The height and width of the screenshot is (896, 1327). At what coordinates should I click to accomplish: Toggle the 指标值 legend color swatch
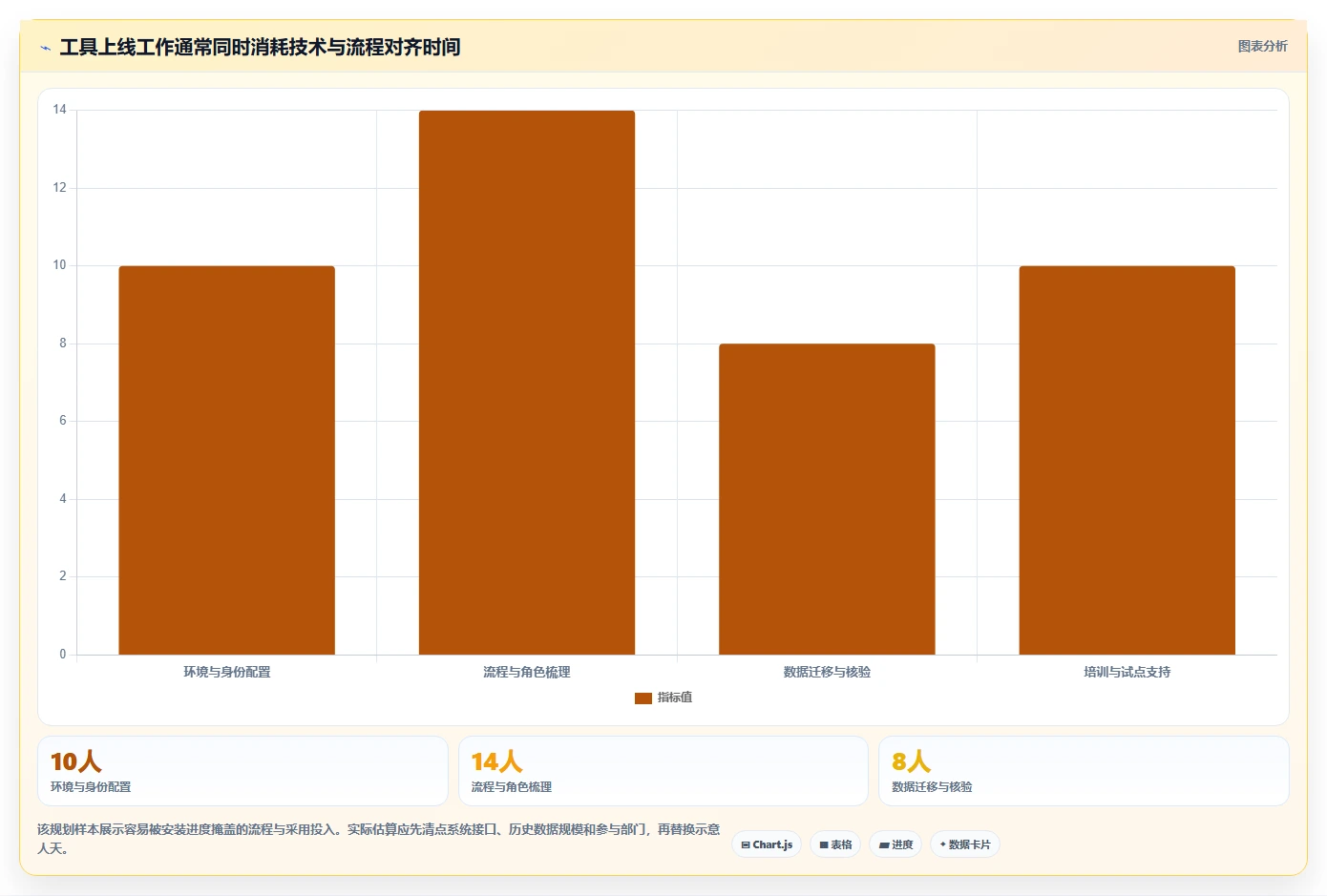[x=643, y=698]
